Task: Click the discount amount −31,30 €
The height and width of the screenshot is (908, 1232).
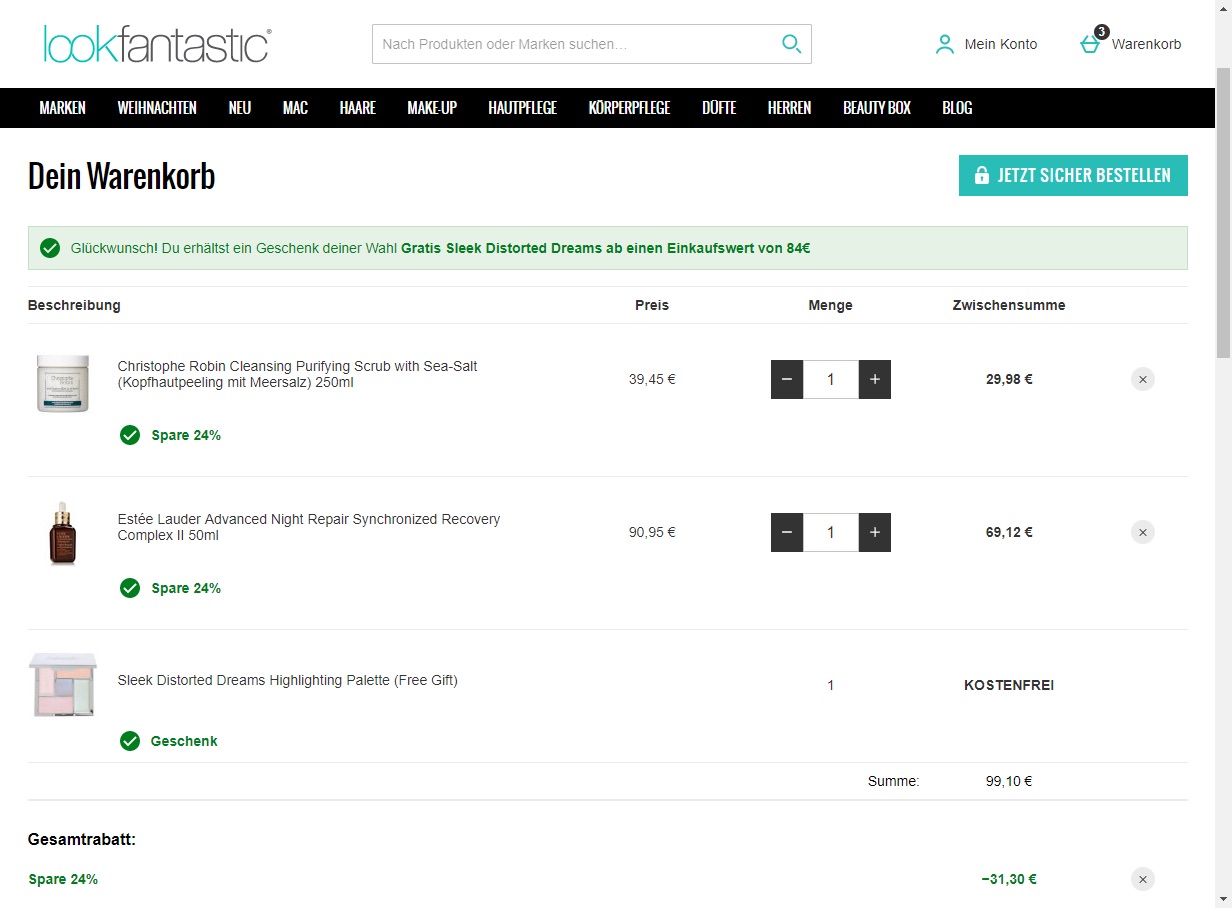Action: [1009, 879]
